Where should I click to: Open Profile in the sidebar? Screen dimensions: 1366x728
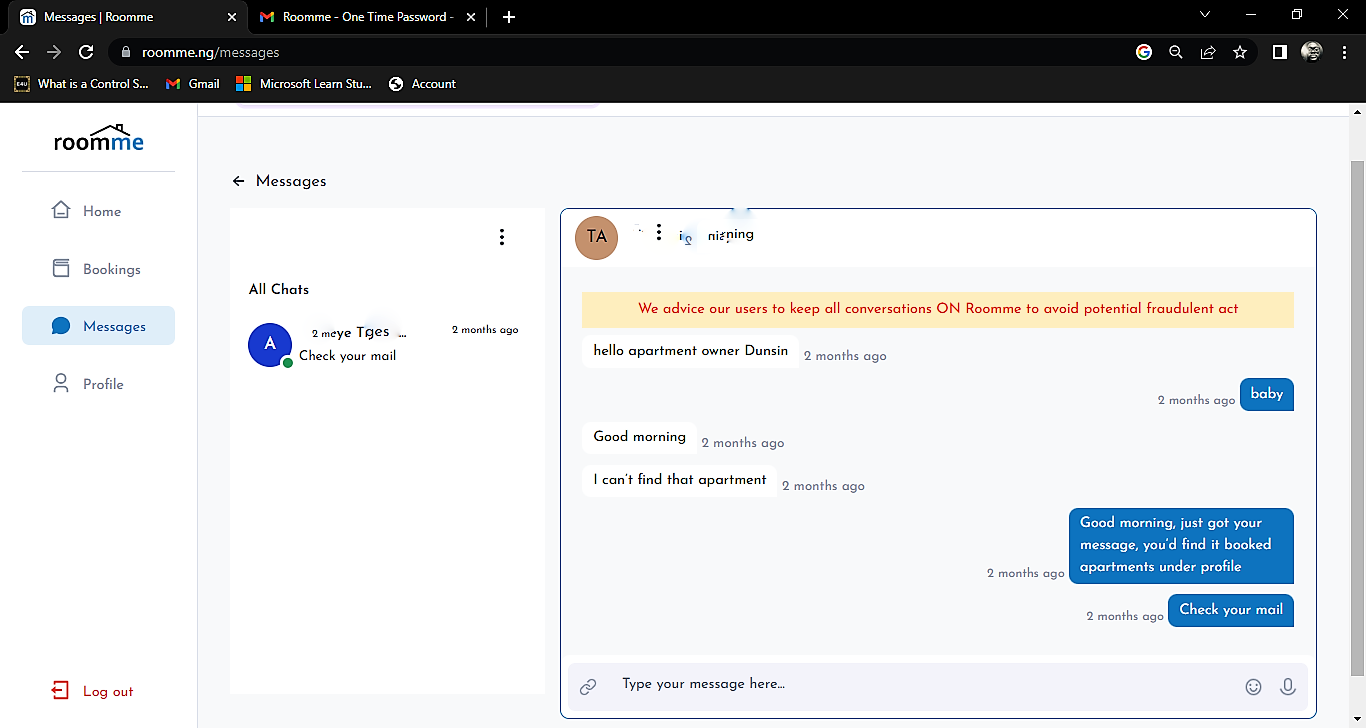(x=98, y=384)
